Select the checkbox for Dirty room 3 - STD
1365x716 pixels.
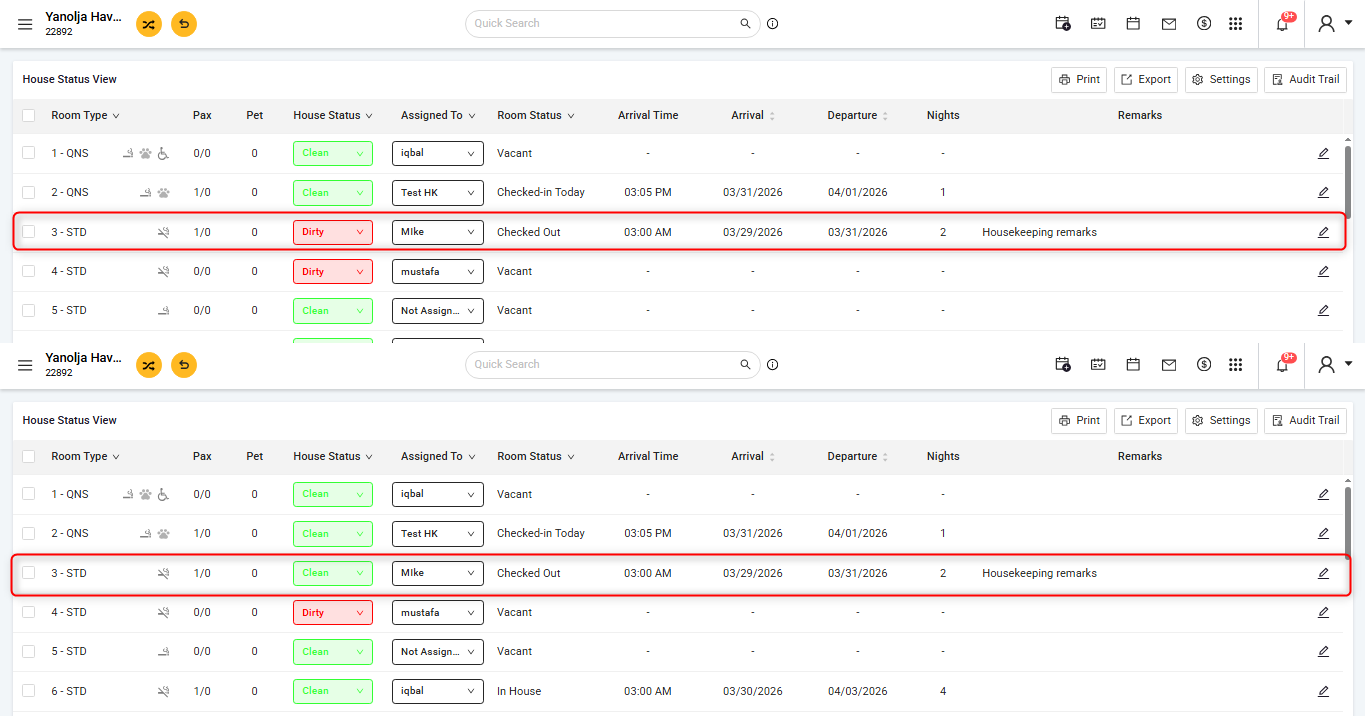(x=29, y=232)
